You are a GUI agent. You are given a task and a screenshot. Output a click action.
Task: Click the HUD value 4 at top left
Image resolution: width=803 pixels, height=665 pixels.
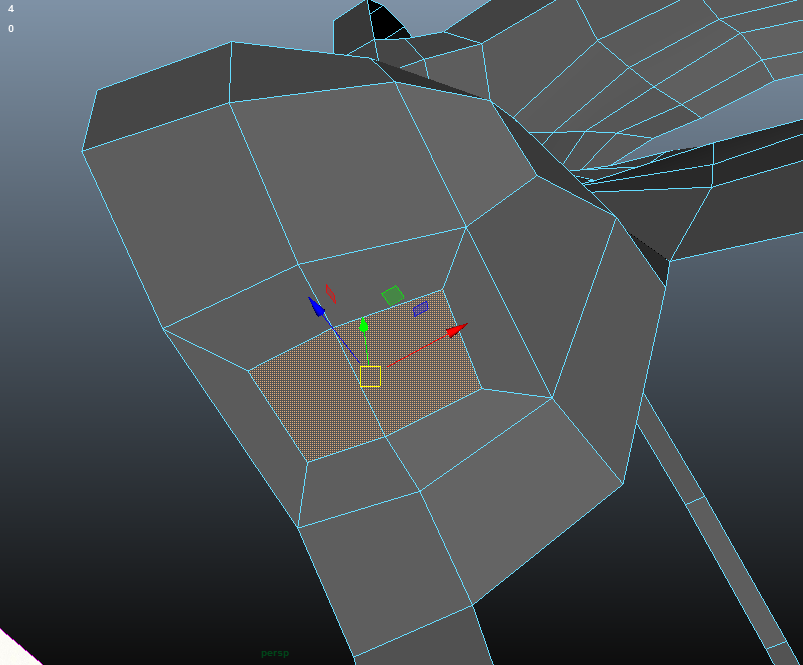(x=11, y=9)
